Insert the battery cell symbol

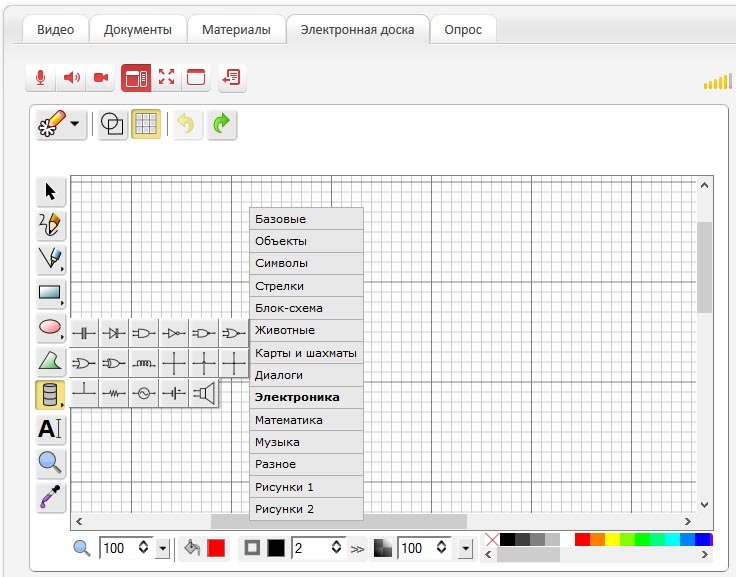coord(174,393)
